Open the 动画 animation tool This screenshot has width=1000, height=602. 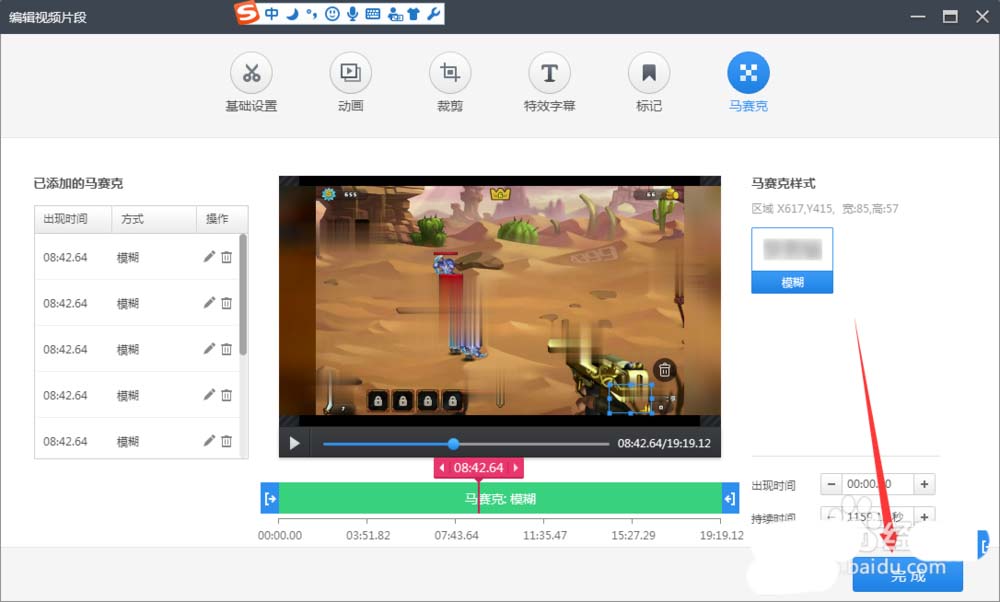[x=350, y=73]
